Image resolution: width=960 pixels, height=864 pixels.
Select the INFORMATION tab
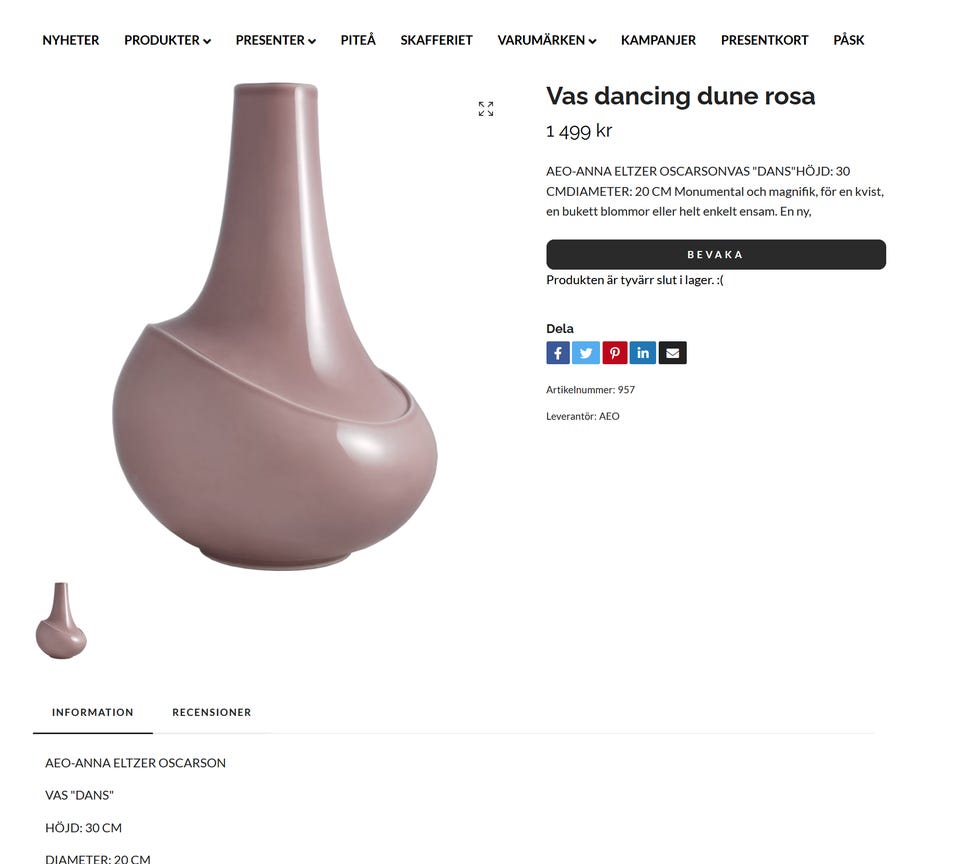click(x=92, y=712)
